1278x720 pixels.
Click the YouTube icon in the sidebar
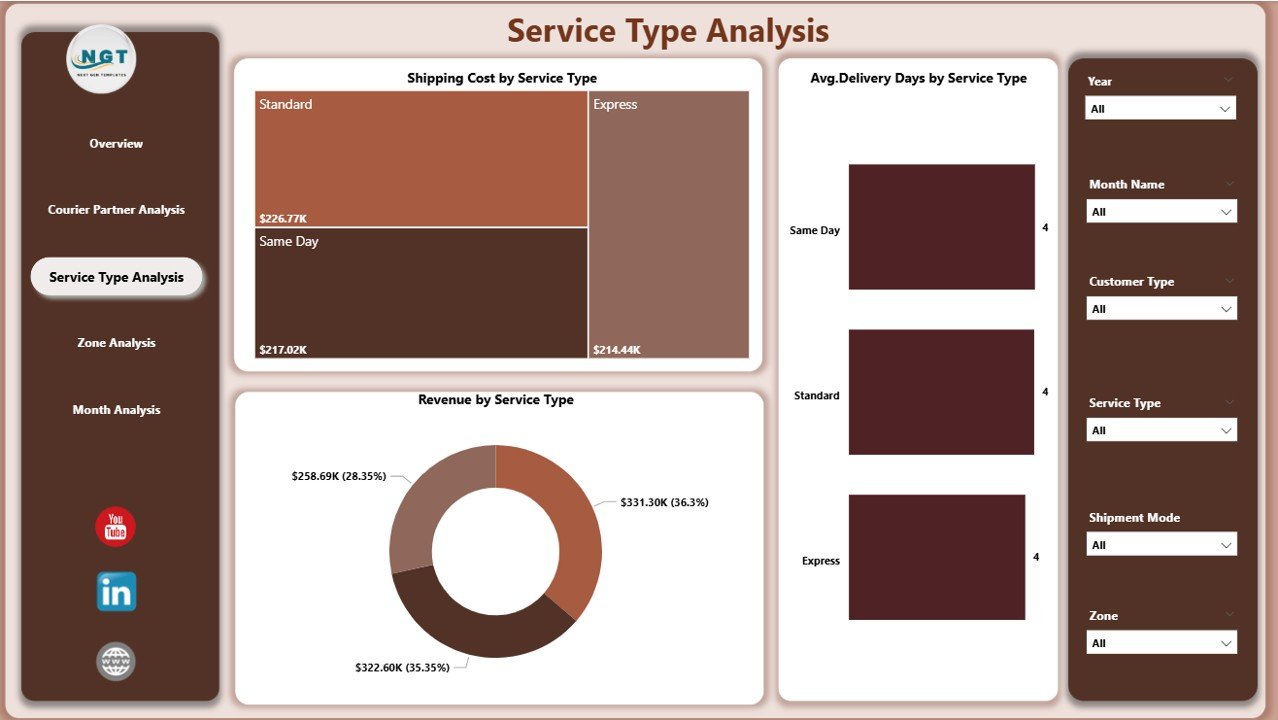(115, 527)
